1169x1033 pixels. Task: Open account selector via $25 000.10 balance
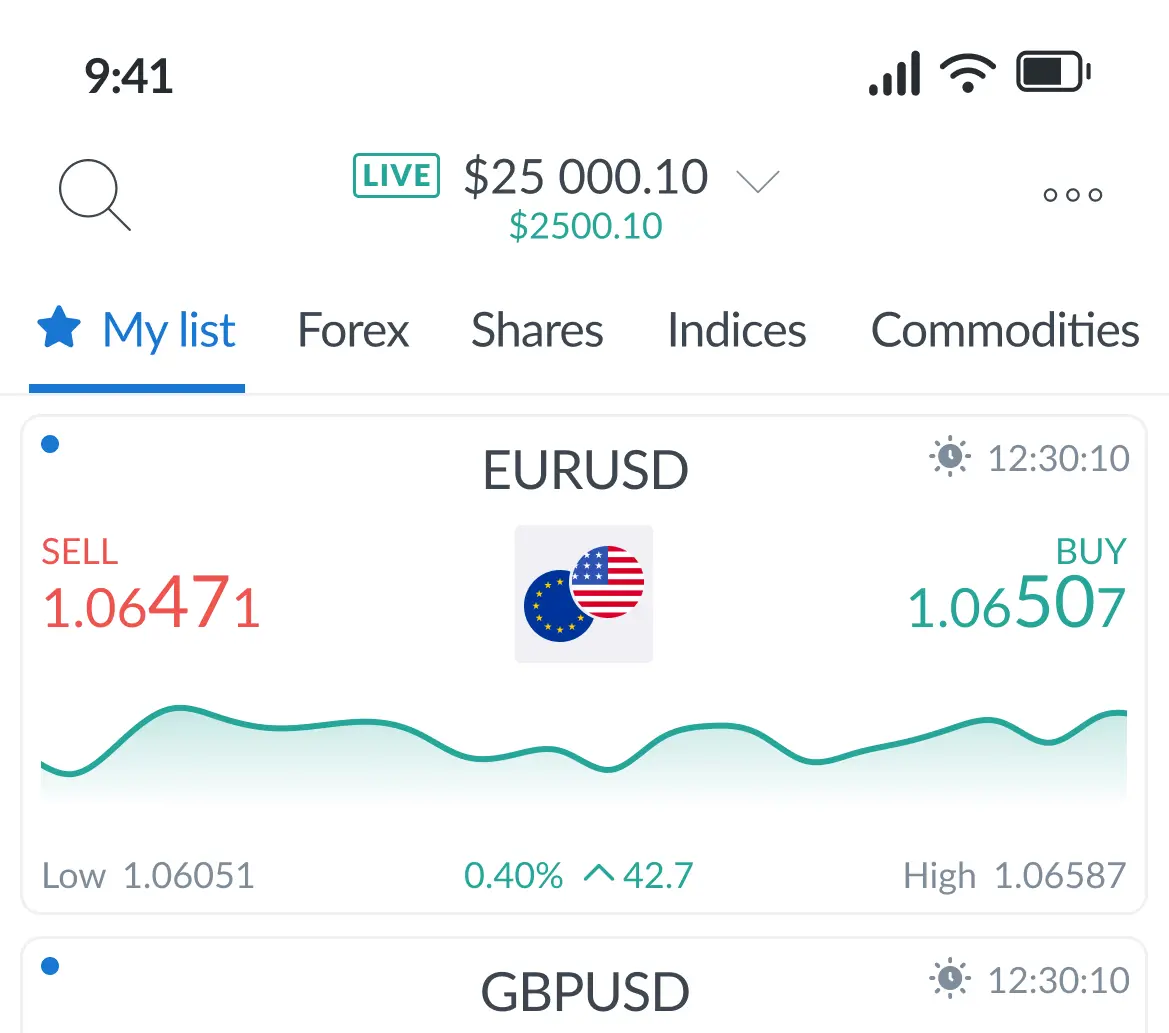pos(586,177)
